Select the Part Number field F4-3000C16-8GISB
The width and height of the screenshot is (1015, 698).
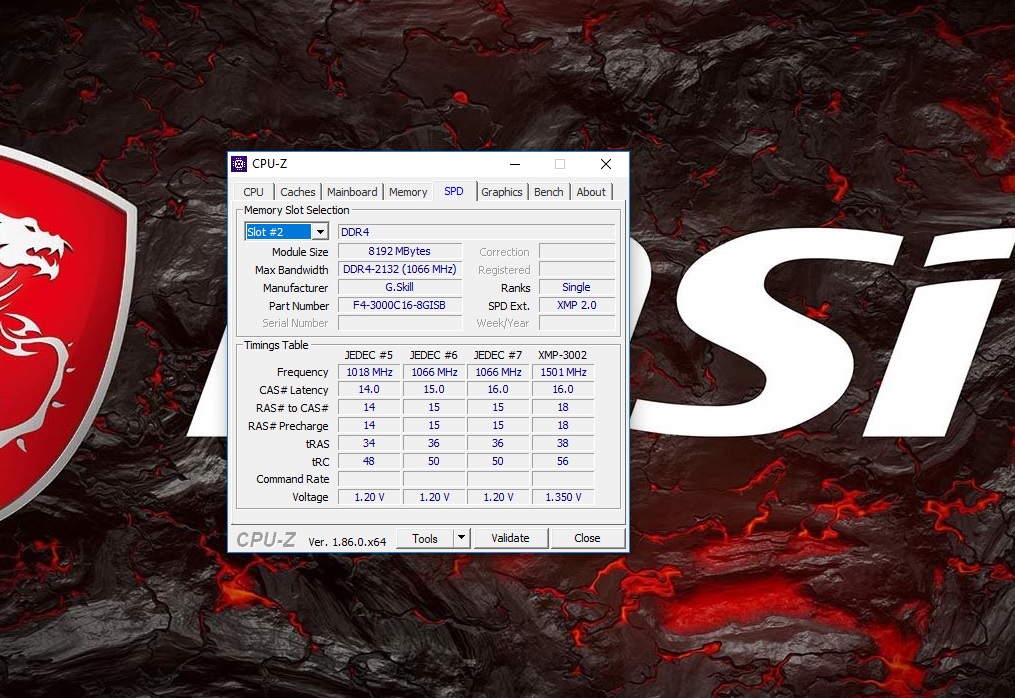[x=399, y=305]
